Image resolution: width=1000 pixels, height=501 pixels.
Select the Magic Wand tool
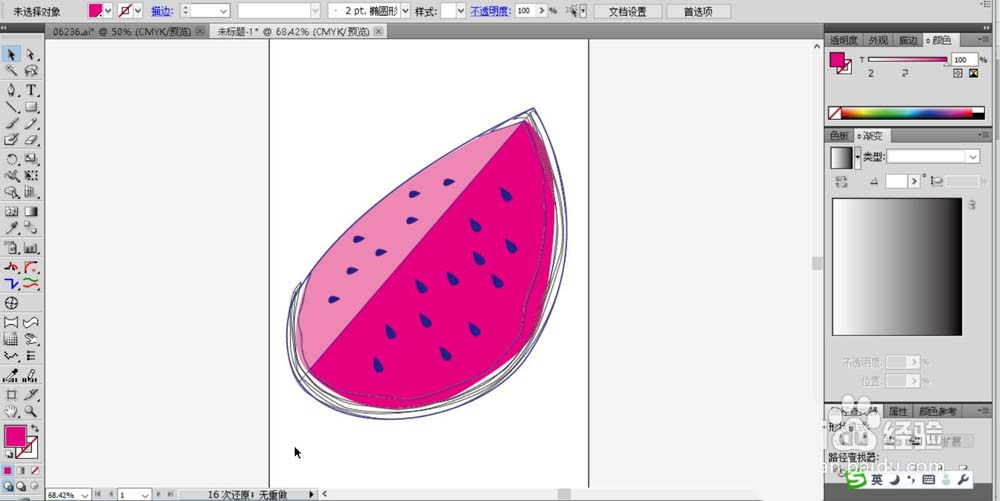11,71
